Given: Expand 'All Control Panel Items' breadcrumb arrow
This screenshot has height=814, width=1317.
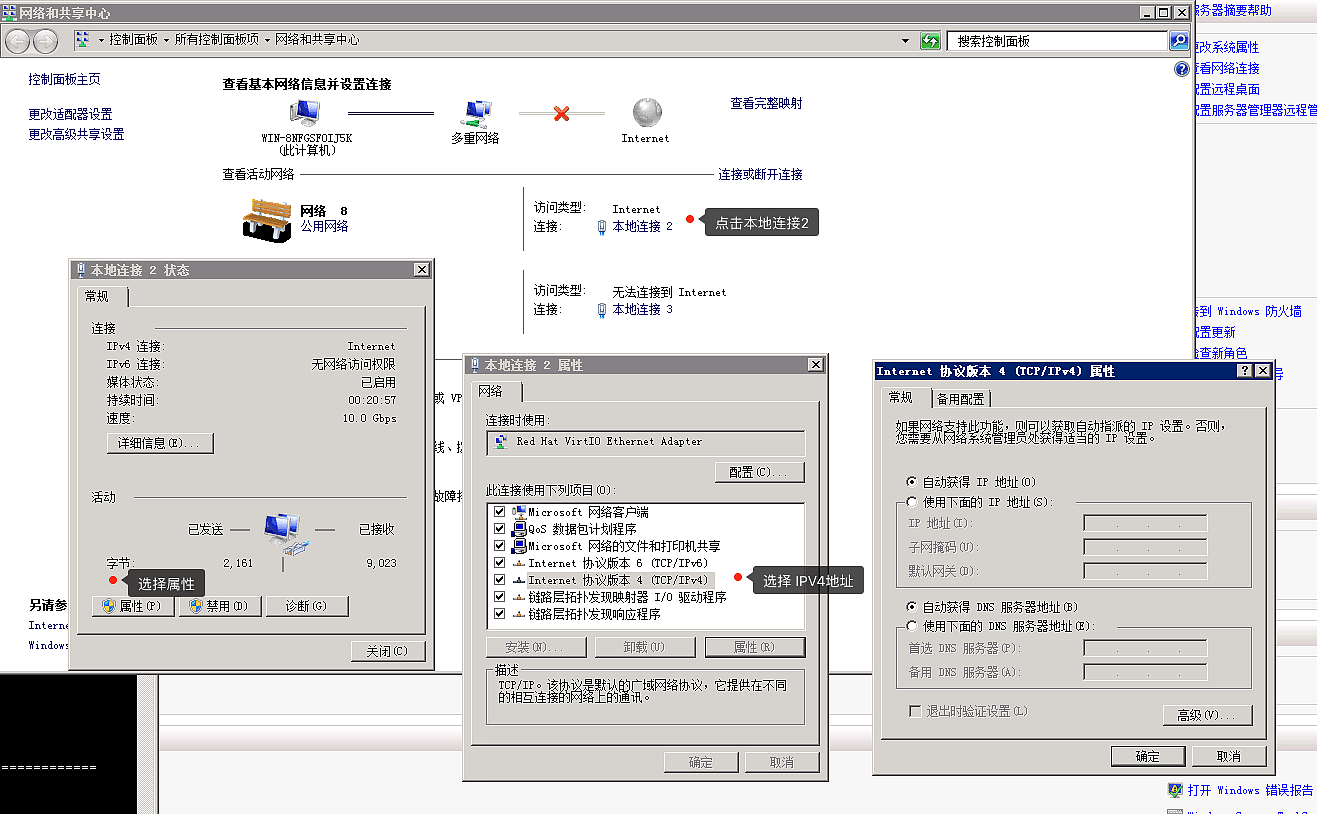Looking at the screenshot, I should 267,40.
